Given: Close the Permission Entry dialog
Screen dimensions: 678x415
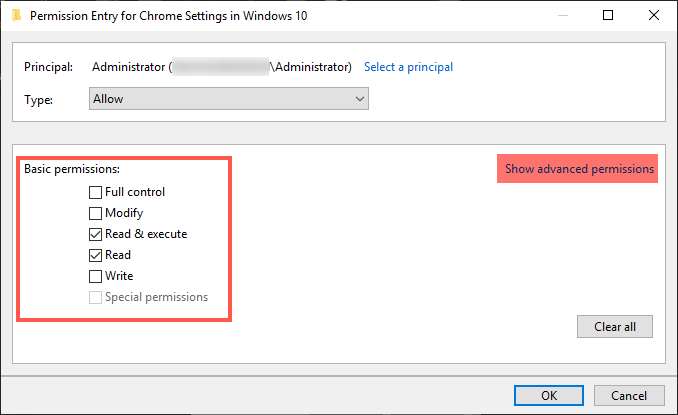Looking at the screenshot, I should 654,15.
